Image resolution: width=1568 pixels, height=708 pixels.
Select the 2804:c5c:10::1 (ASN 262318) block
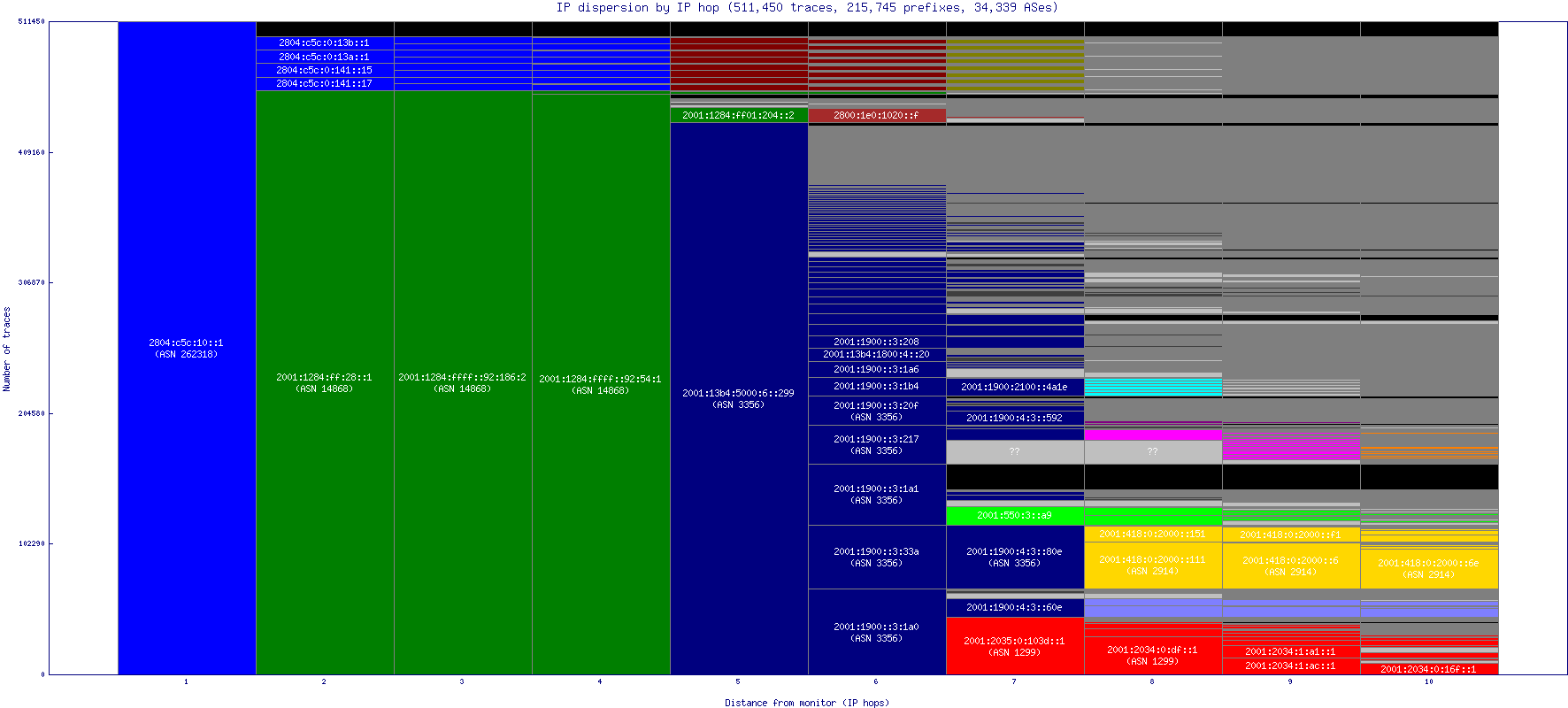click(187, 348)
